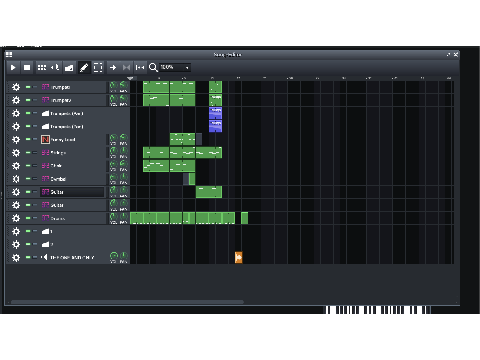The height and width of the screenshot is (360, 480).
Task: Click the orange sample clip in timeline
Action: click(239, 257)
